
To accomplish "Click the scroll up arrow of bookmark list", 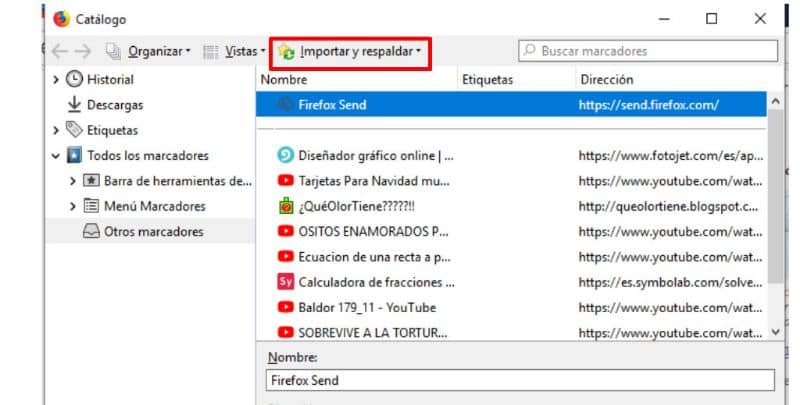I will (x=776, y=102).
